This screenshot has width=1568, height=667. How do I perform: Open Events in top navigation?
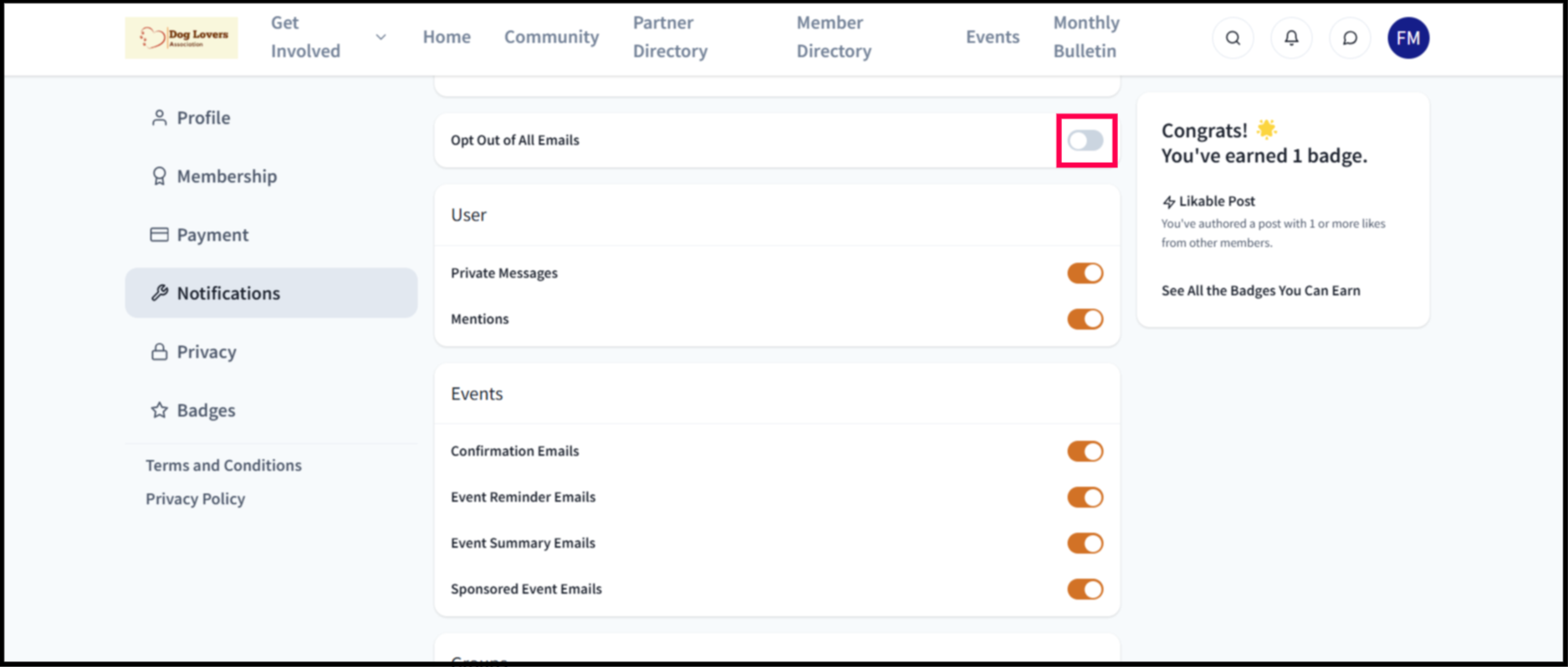coord(993,37)
